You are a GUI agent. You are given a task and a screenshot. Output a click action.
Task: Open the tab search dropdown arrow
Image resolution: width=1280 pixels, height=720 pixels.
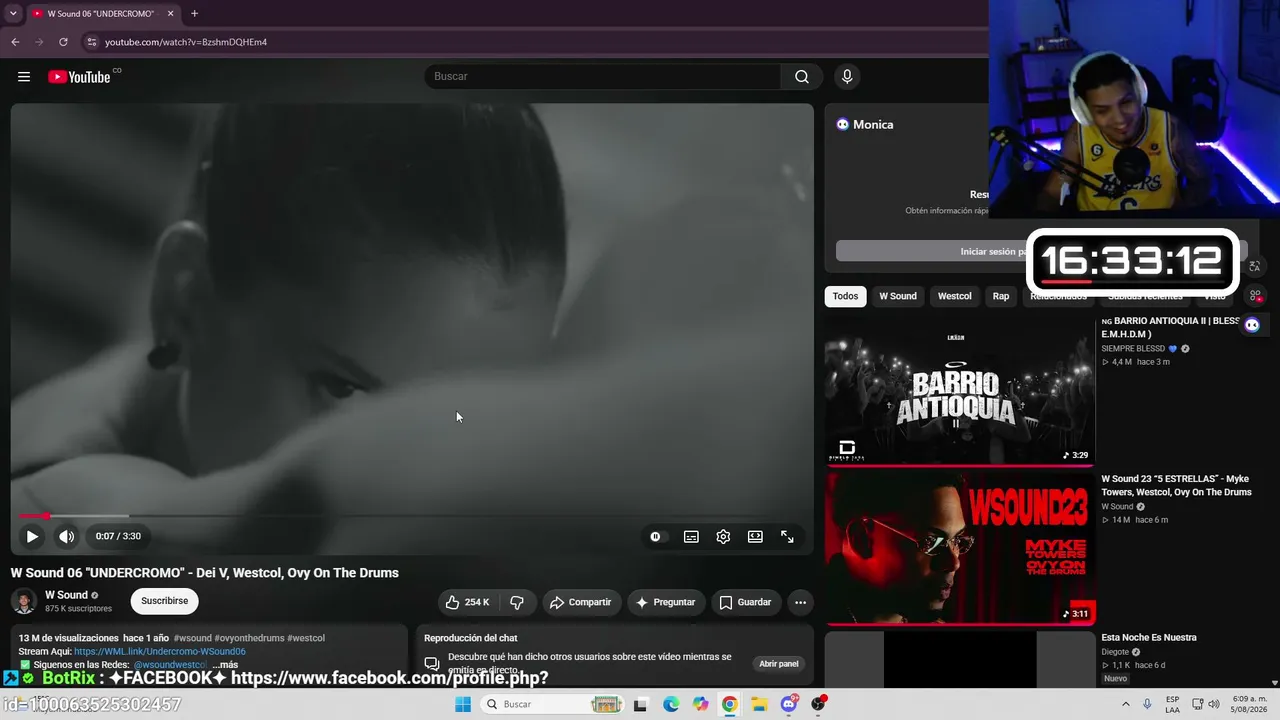pos(12,14)
